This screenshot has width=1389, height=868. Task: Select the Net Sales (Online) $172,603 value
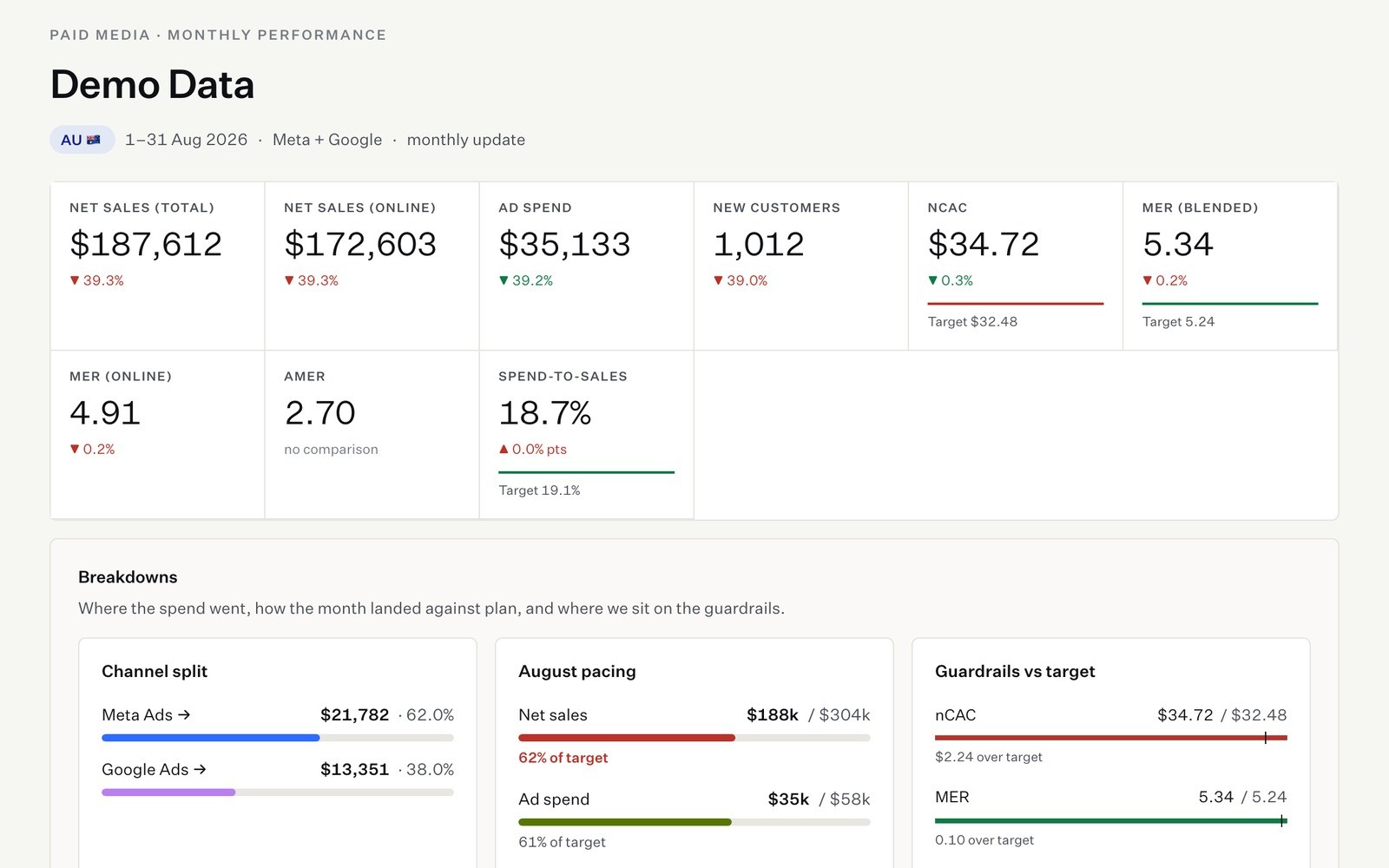click(360, 244)
